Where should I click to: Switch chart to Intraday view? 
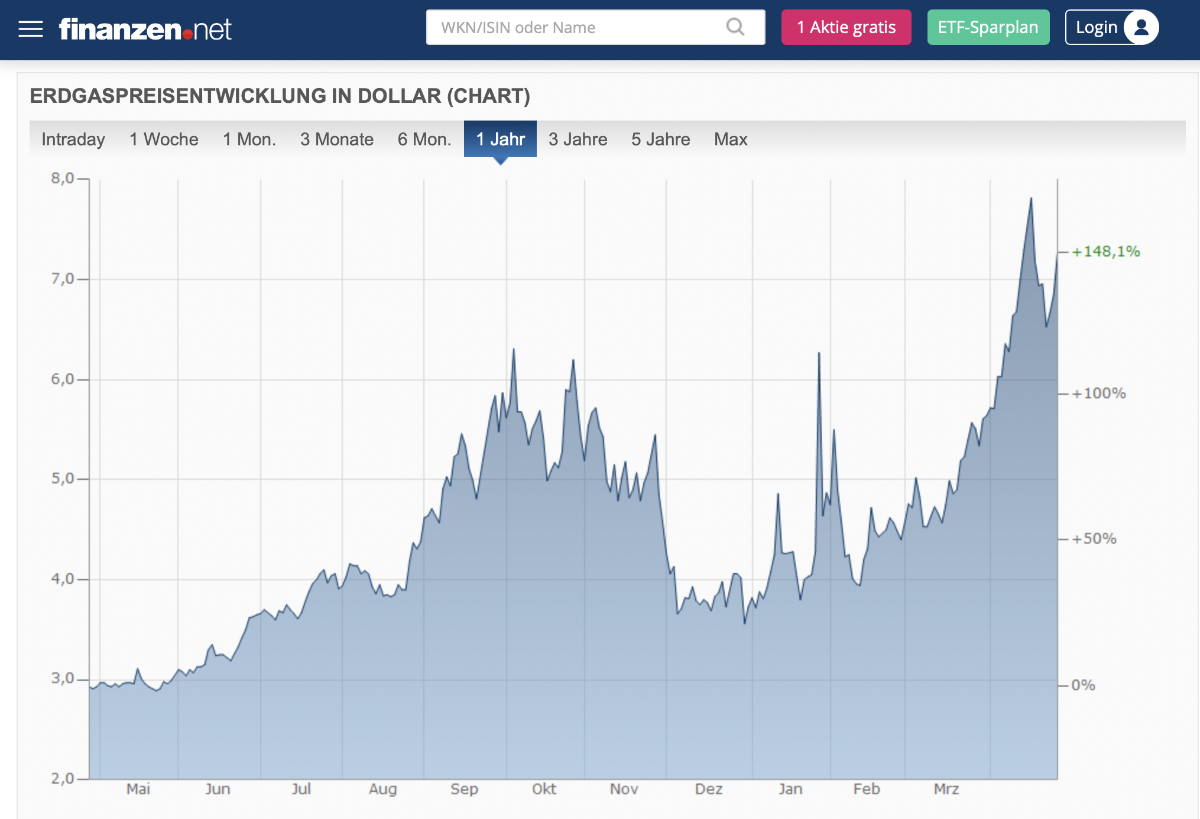pos(73,139)
